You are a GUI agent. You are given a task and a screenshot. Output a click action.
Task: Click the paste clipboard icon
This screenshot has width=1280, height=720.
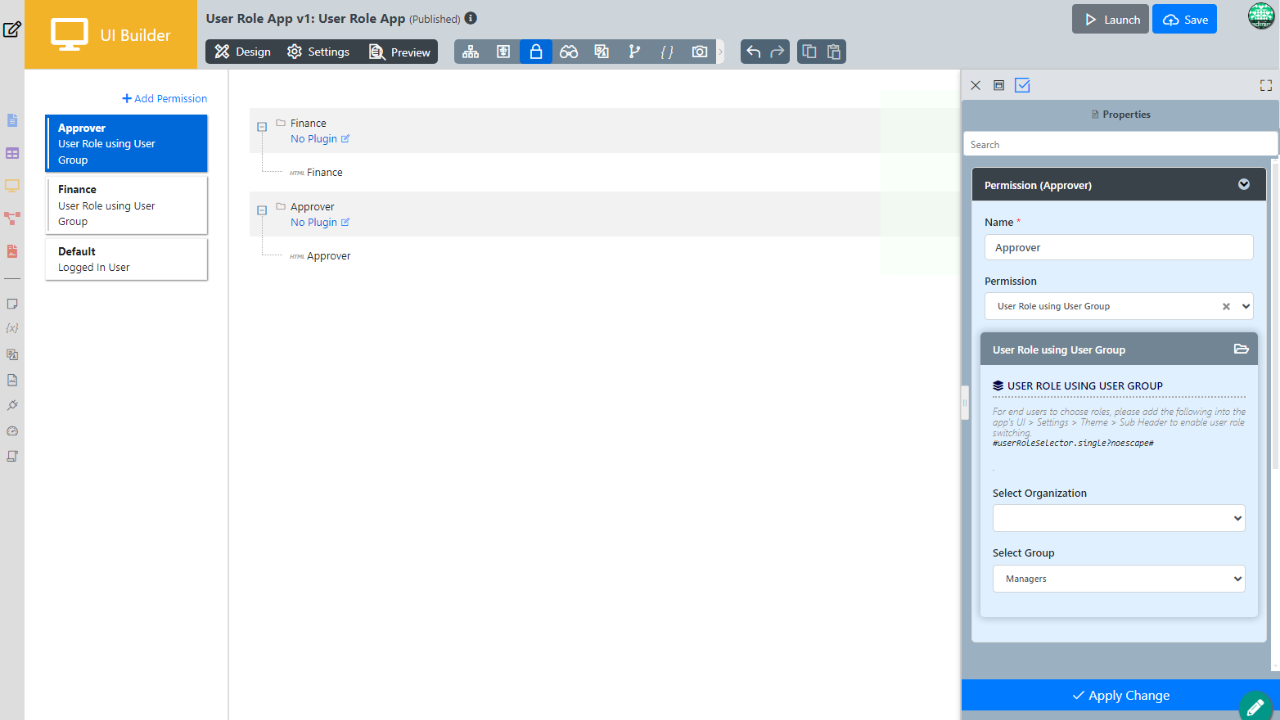pos(834,52)
